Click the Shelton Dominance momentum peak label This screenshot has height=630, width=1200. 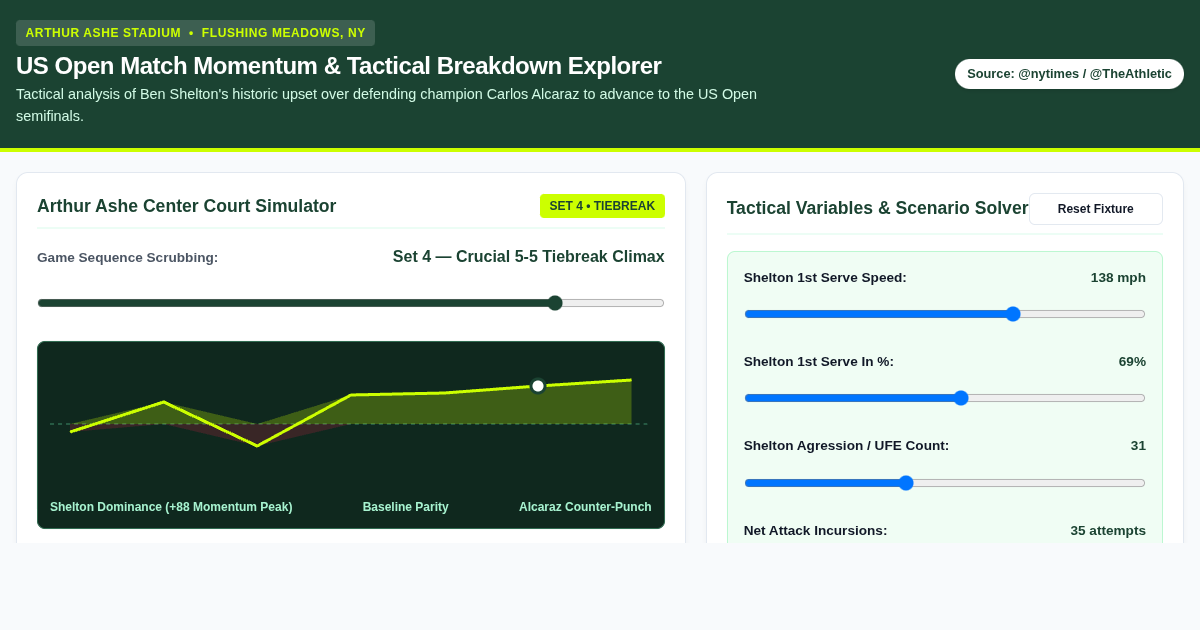(x=171, y=507)
